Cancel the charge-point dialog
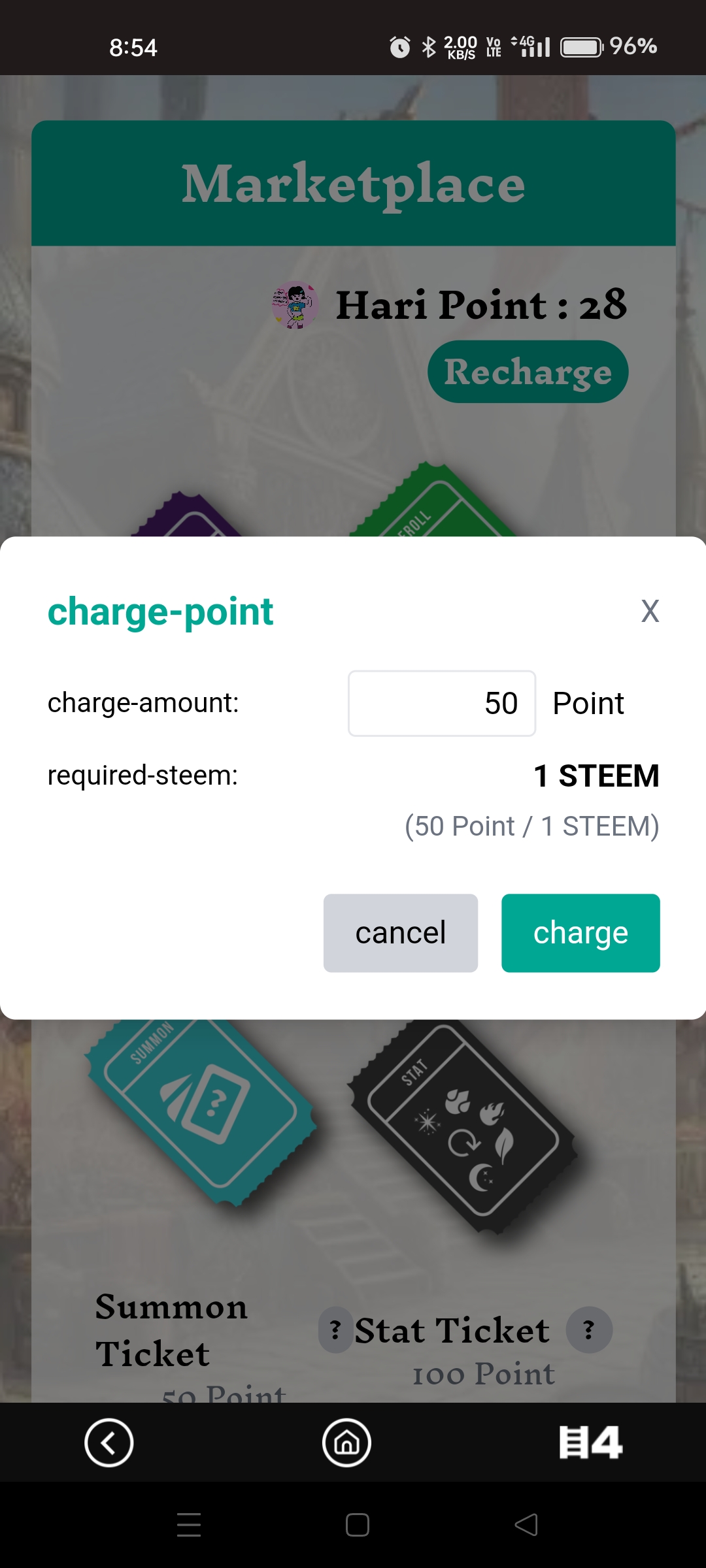Image resolution: width=706 pixels, height=1568 pixels. click(401, 933)
